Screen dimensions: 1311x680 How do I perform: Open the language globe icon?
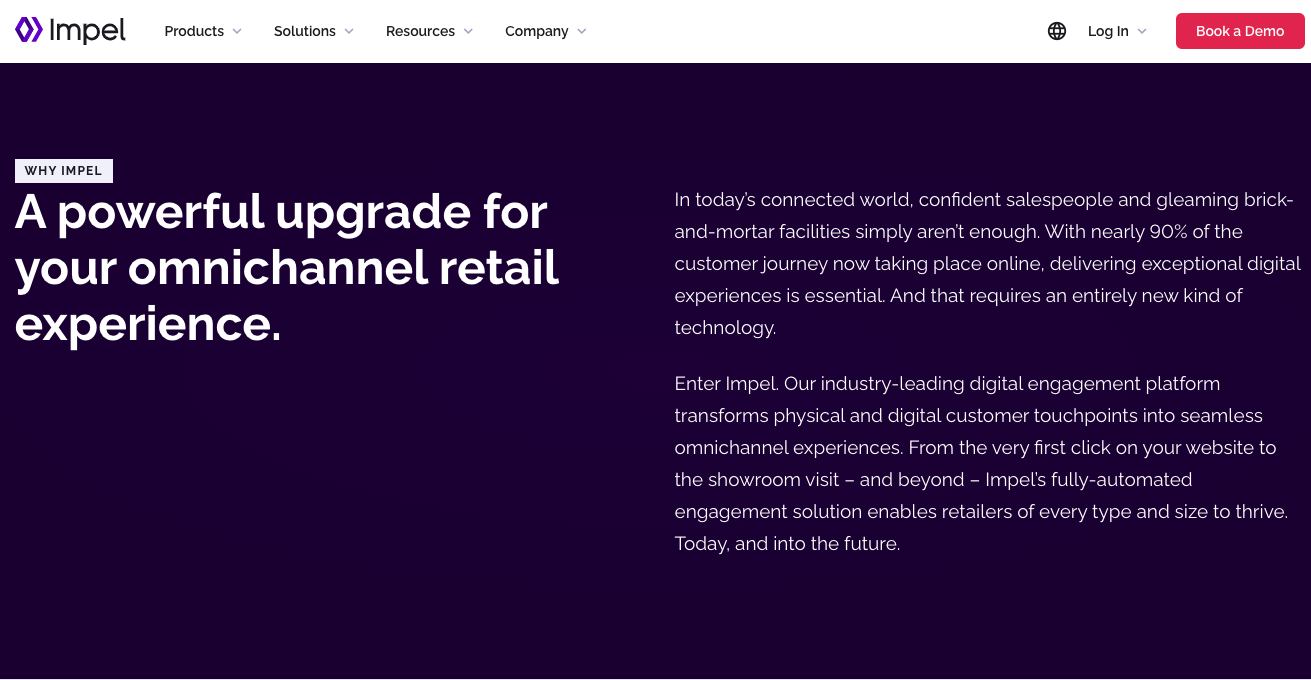coord(1057,31)
